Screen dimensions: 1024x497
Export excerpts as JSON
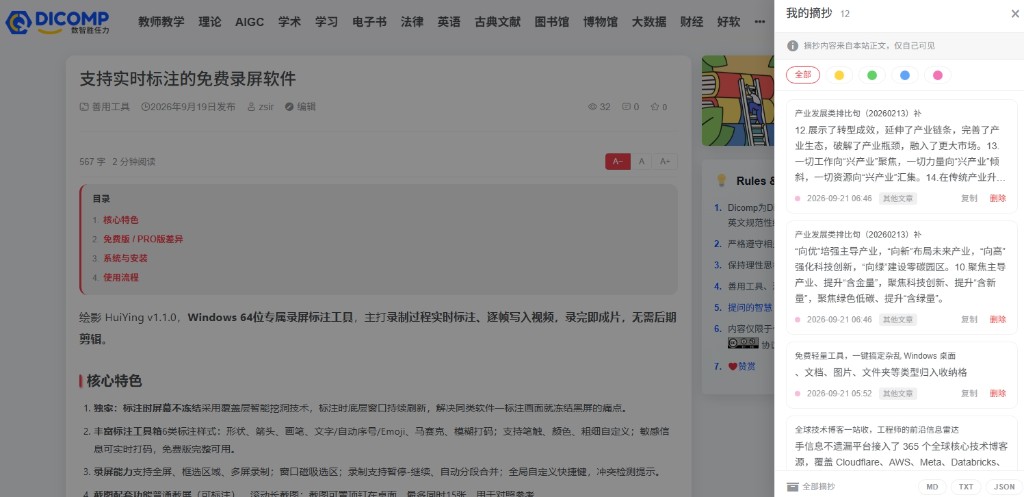click(1004, 487)
